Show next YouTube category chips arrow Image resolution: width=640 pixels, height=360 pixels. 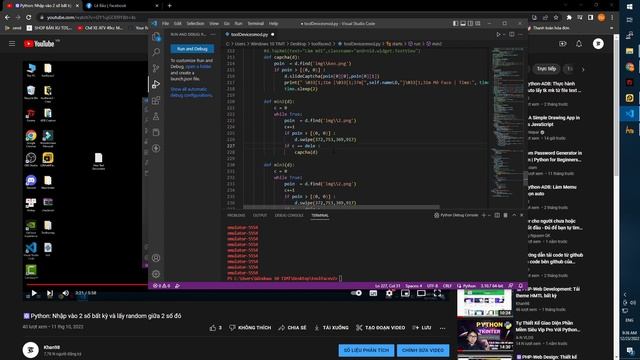pos(583,69)
